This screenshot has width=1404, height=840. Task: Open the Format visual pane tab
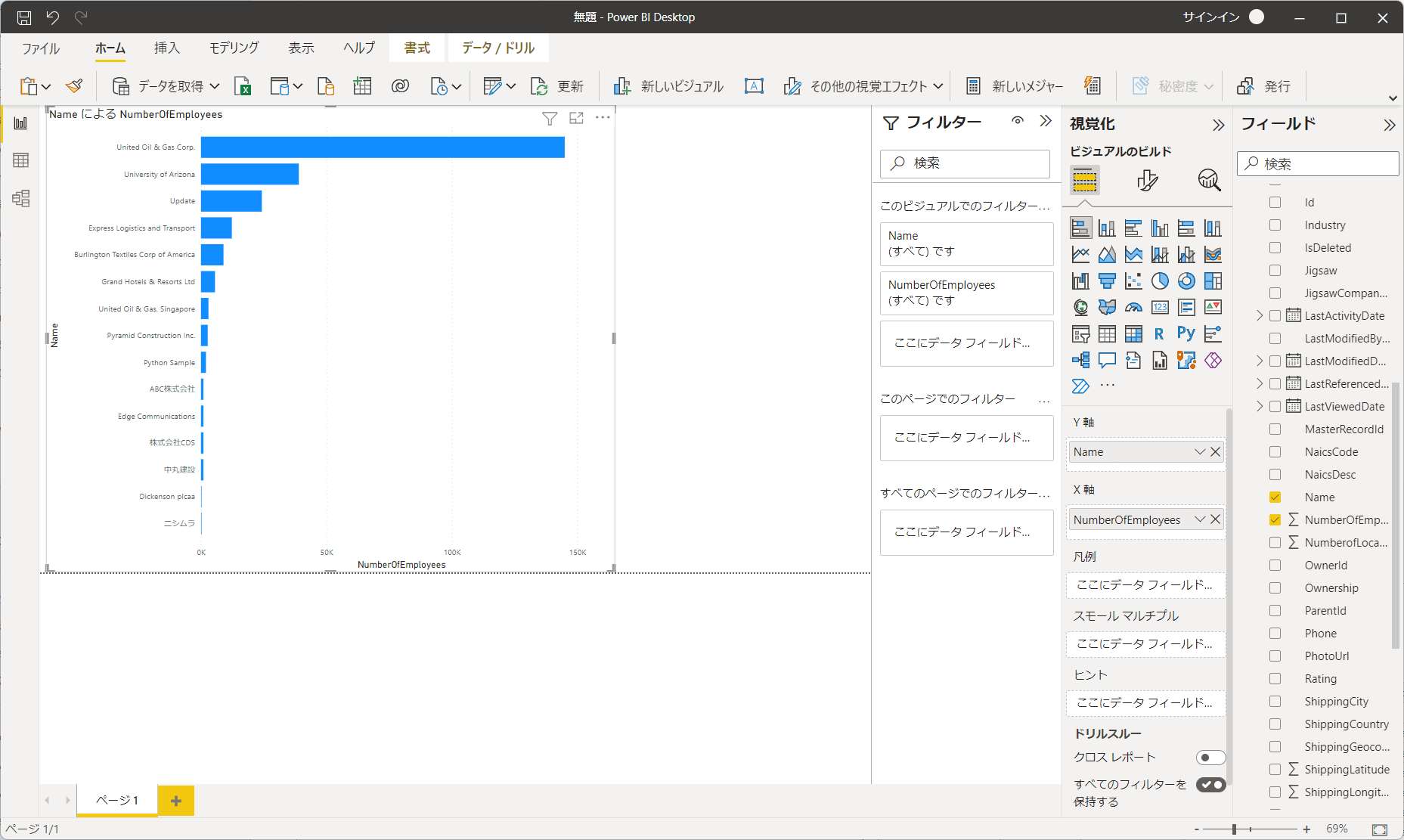1147,180
